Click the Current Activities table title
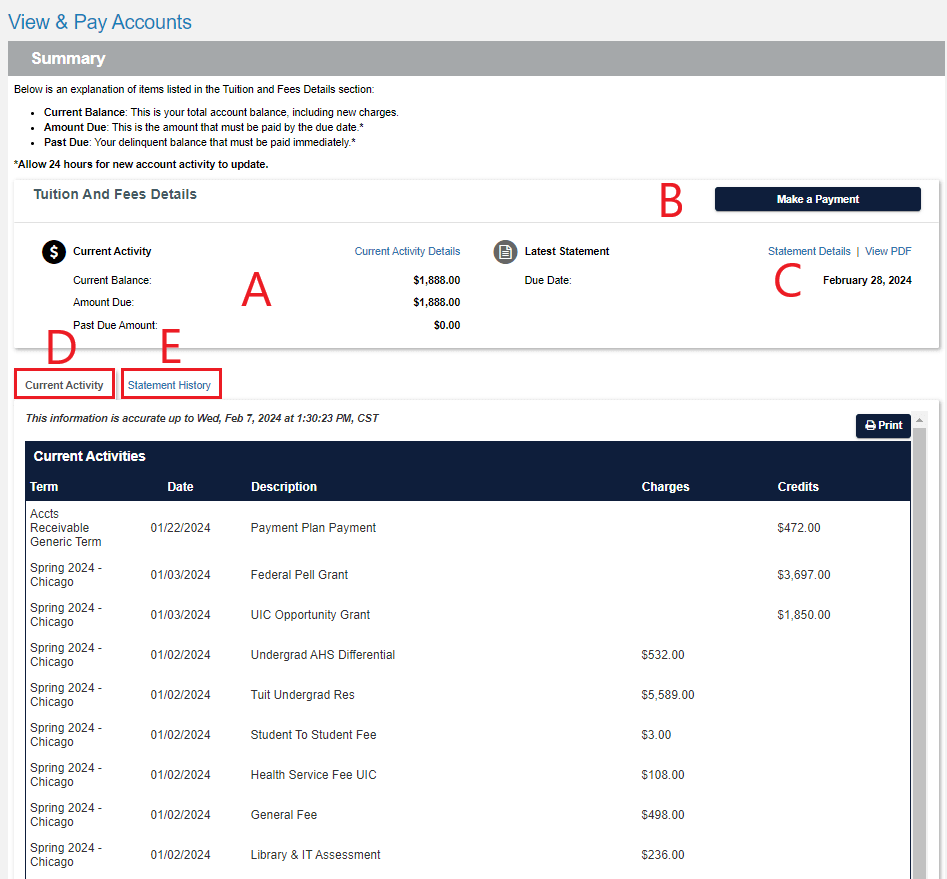 [x=89, y=456]
